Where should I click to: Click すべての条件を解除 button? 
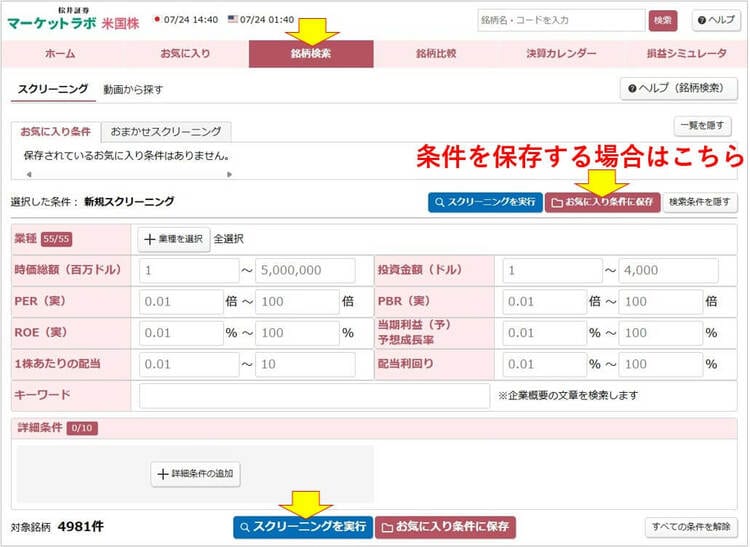pyautogui.click(x=691, y=527)
